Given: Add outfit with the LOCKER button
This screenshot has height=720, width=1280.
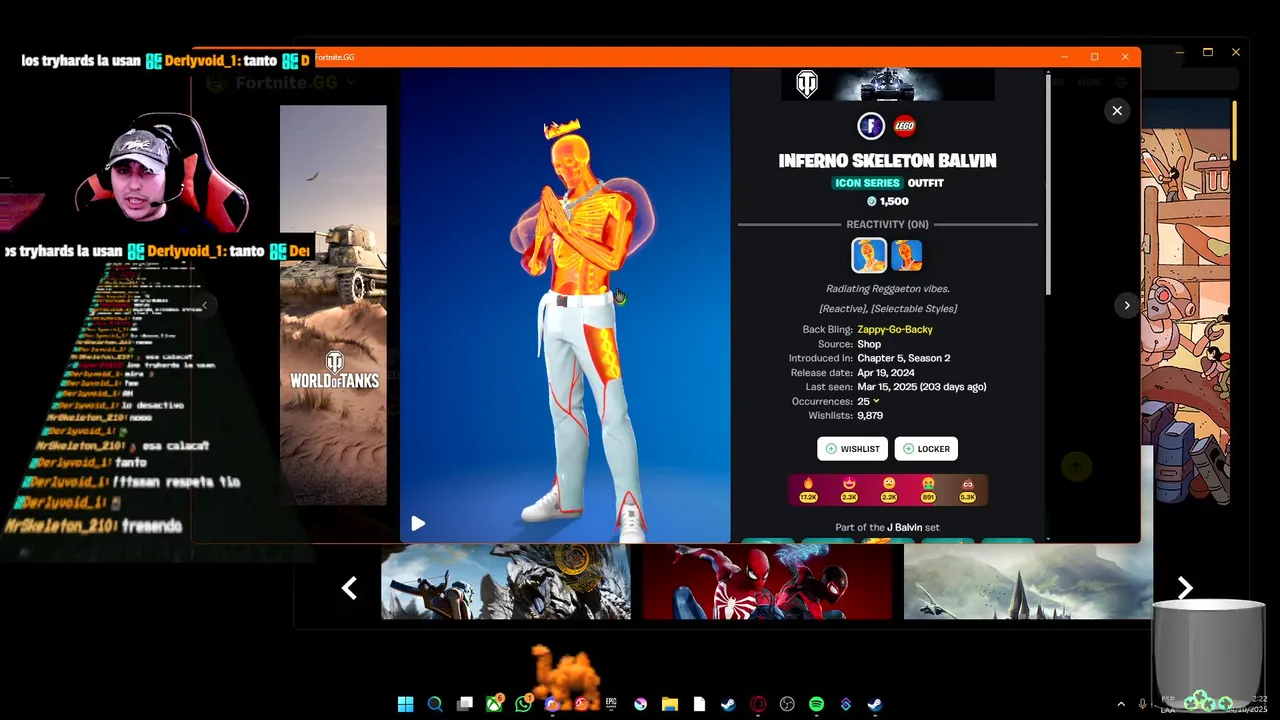Looking at the screenshot, I should (926, 449).
